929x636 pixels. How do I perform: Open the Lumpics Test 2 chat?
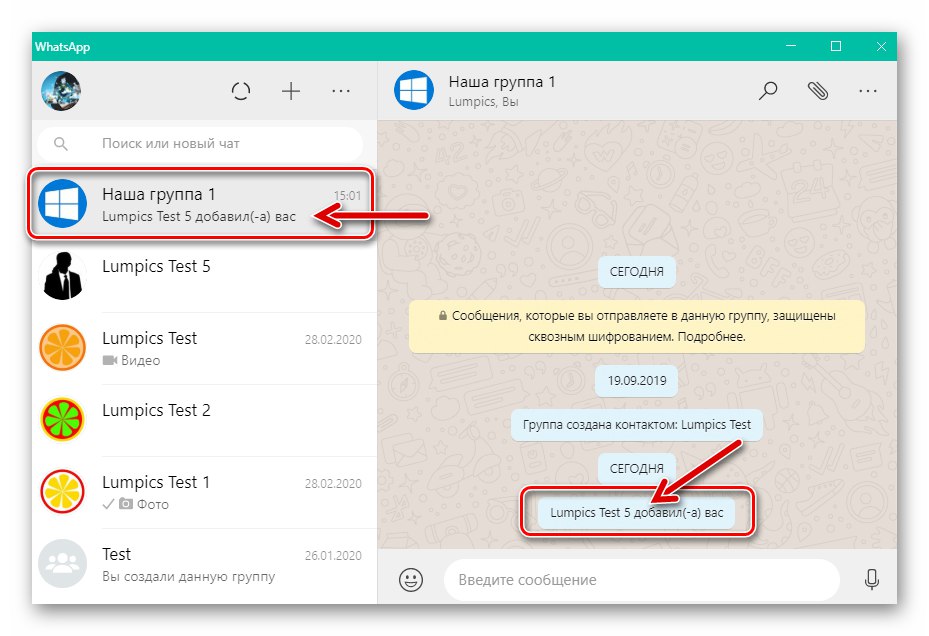point(204,421)
